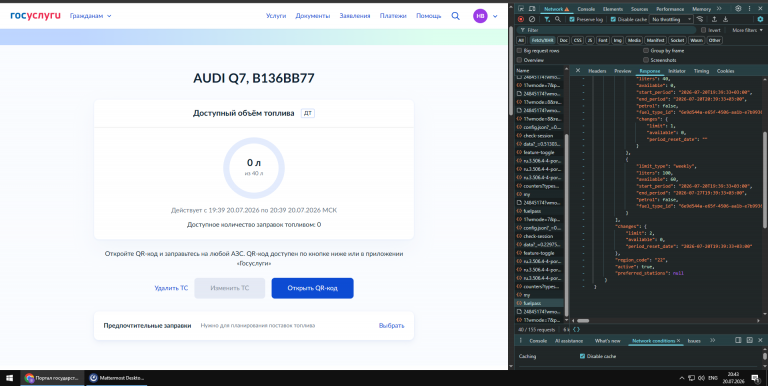
Task: Enable Group by frame checkbox
Action: point(646,50)
